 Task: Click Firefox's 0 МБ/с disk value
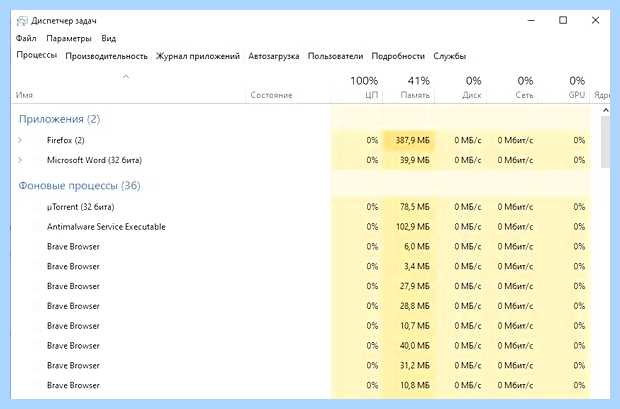coord(468,140)
